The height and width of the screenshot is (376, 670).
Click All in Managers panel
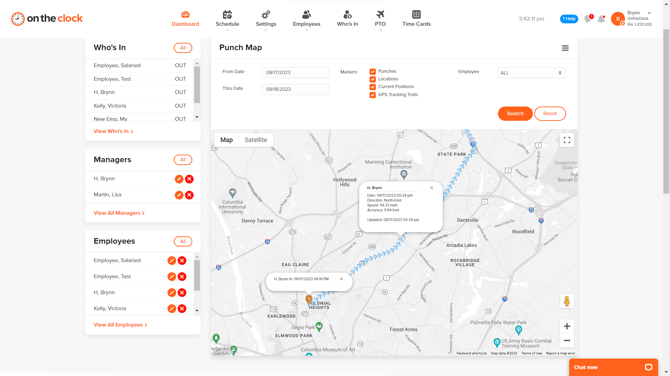(183, 160)
